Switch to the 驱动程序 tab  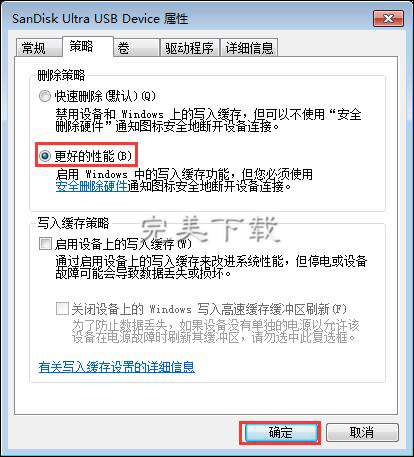(x=189, y=48)
